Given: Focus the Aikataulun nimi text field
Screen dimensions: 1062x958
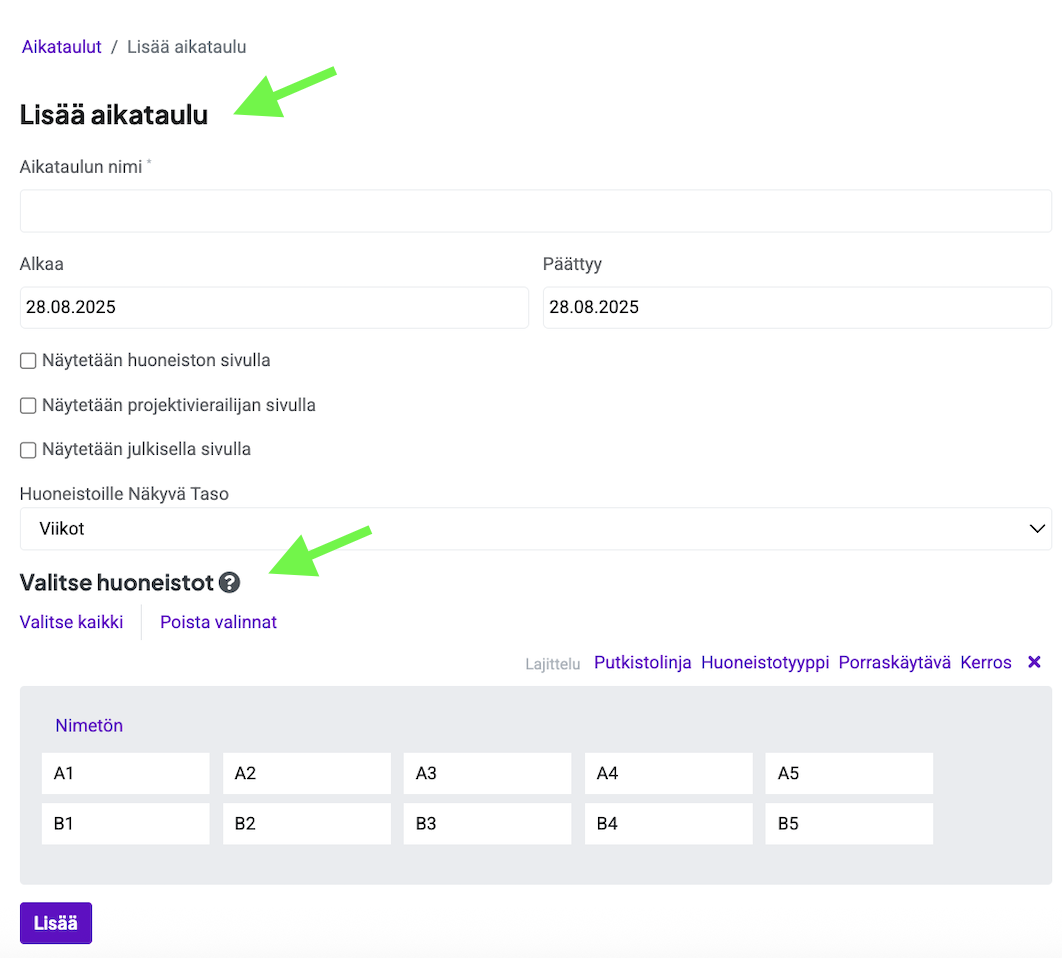Looking at the screenshot, I should click(x=535, y=211).
